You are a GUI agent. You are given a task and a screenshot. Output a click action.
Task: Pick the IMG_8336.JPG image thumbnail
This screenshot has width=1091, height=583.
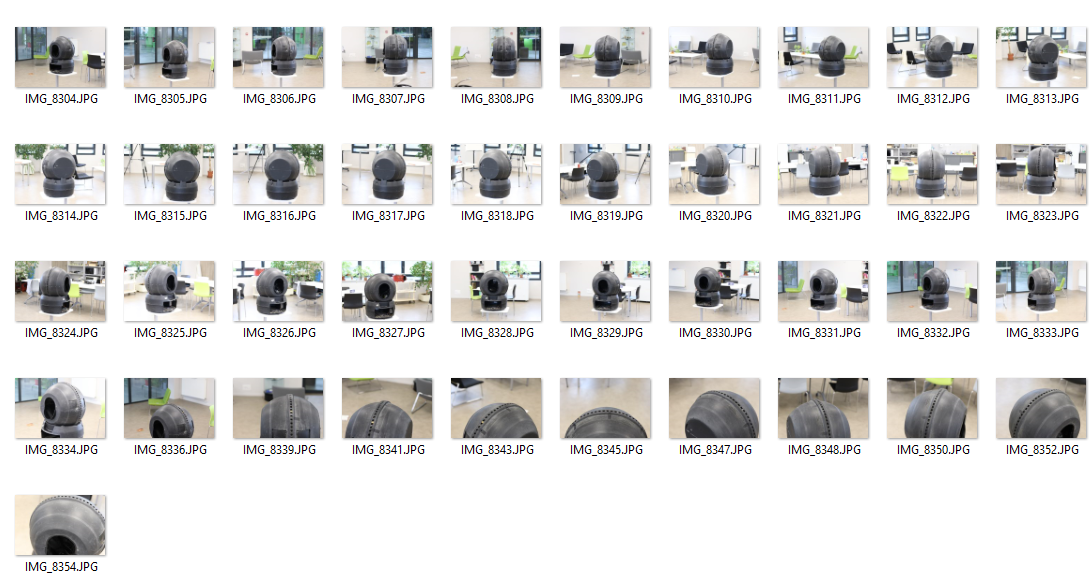click(169, 408)
